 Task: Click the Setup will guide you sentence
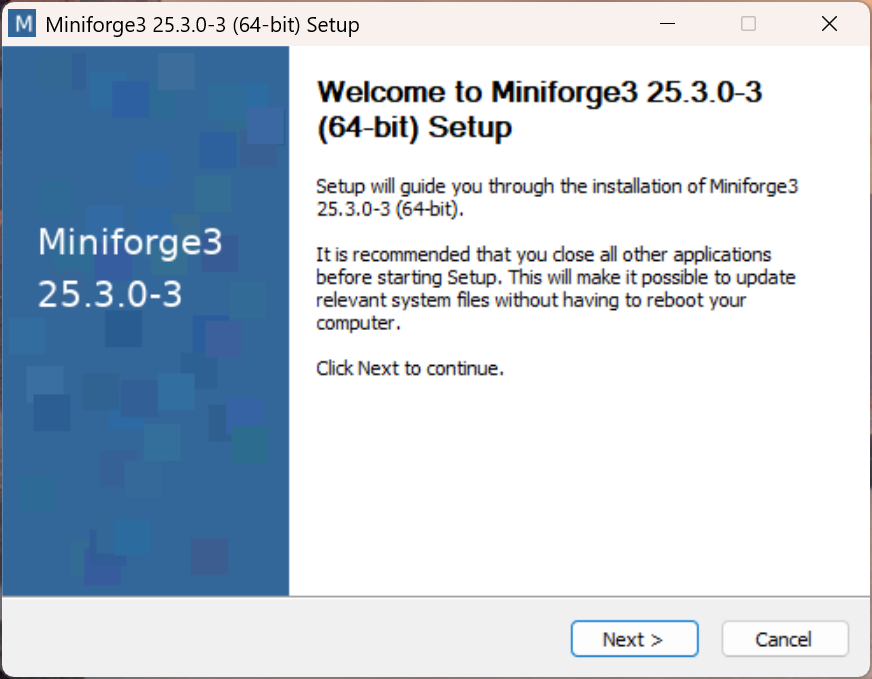tap(557, 186)
